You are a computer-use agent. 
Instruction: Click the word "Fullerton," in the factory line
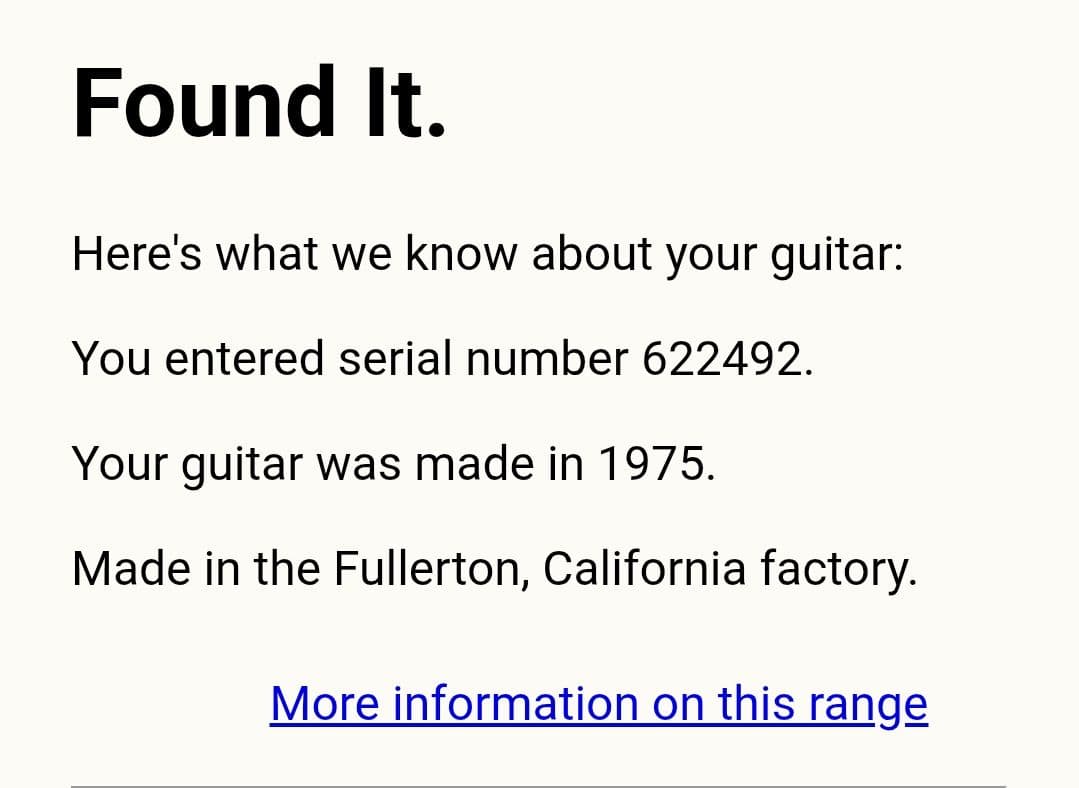coord(430,569)
